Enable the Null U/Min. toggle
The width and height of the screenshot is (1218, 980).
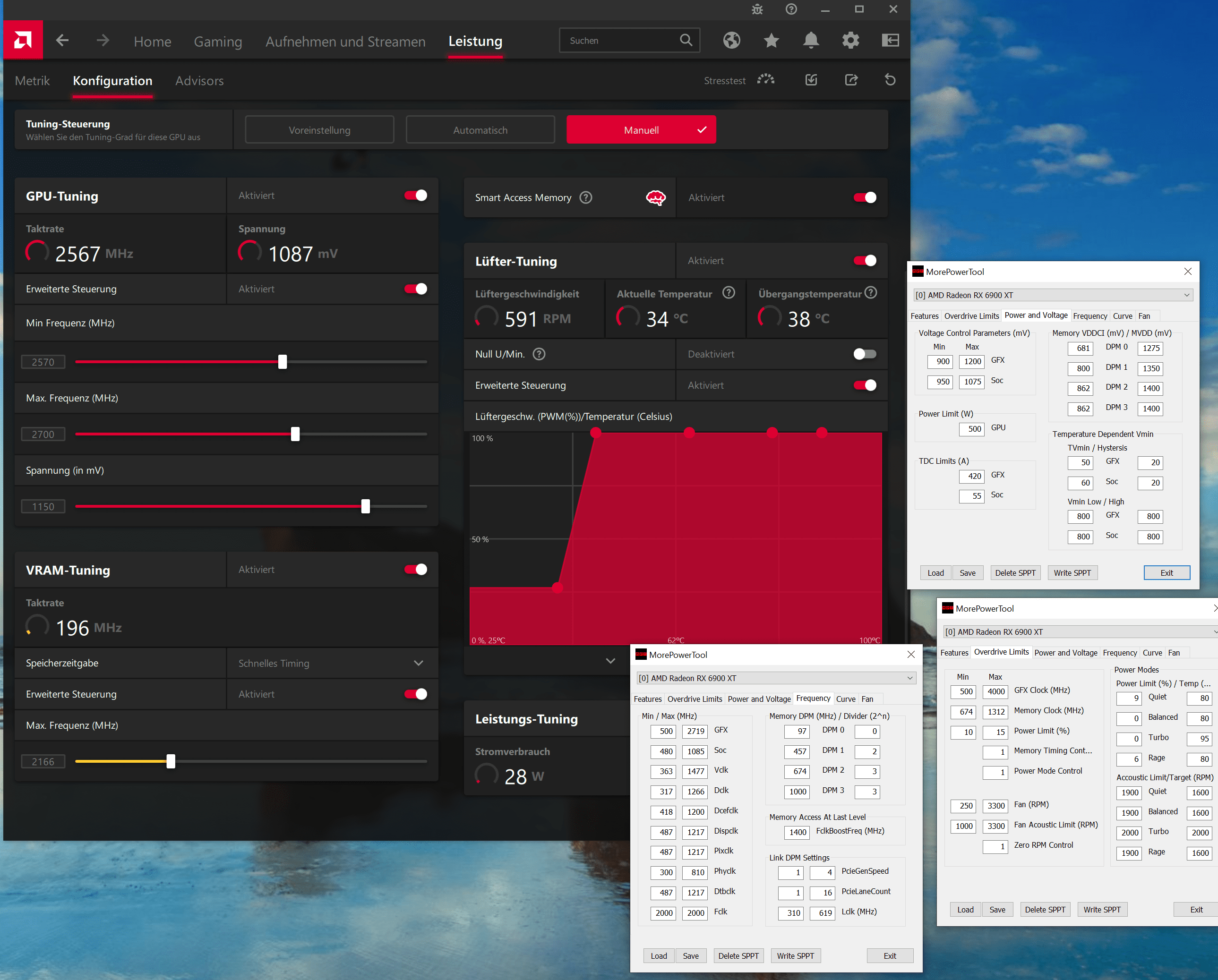[864, 354]
